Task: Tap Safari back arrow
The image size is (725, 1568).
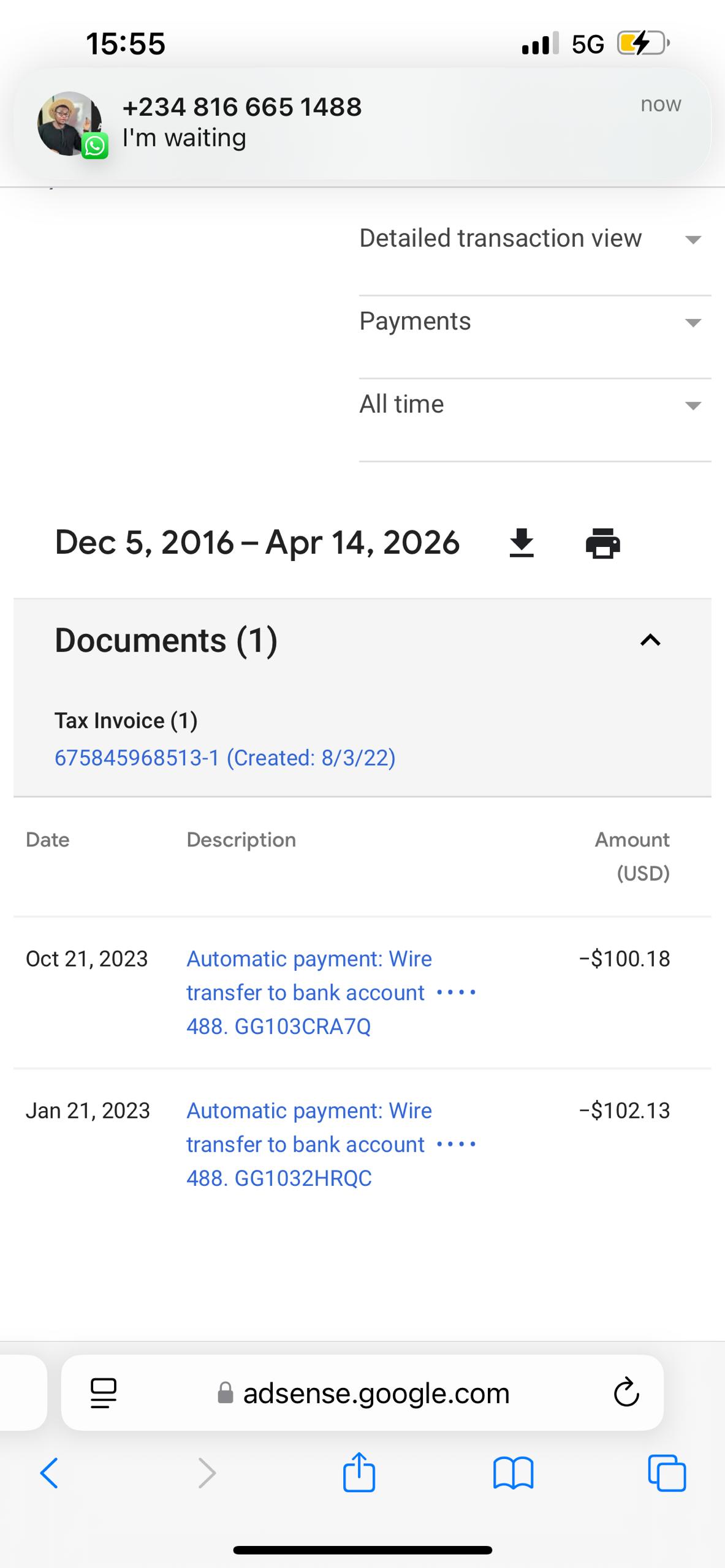Action: pos(49,1472)
